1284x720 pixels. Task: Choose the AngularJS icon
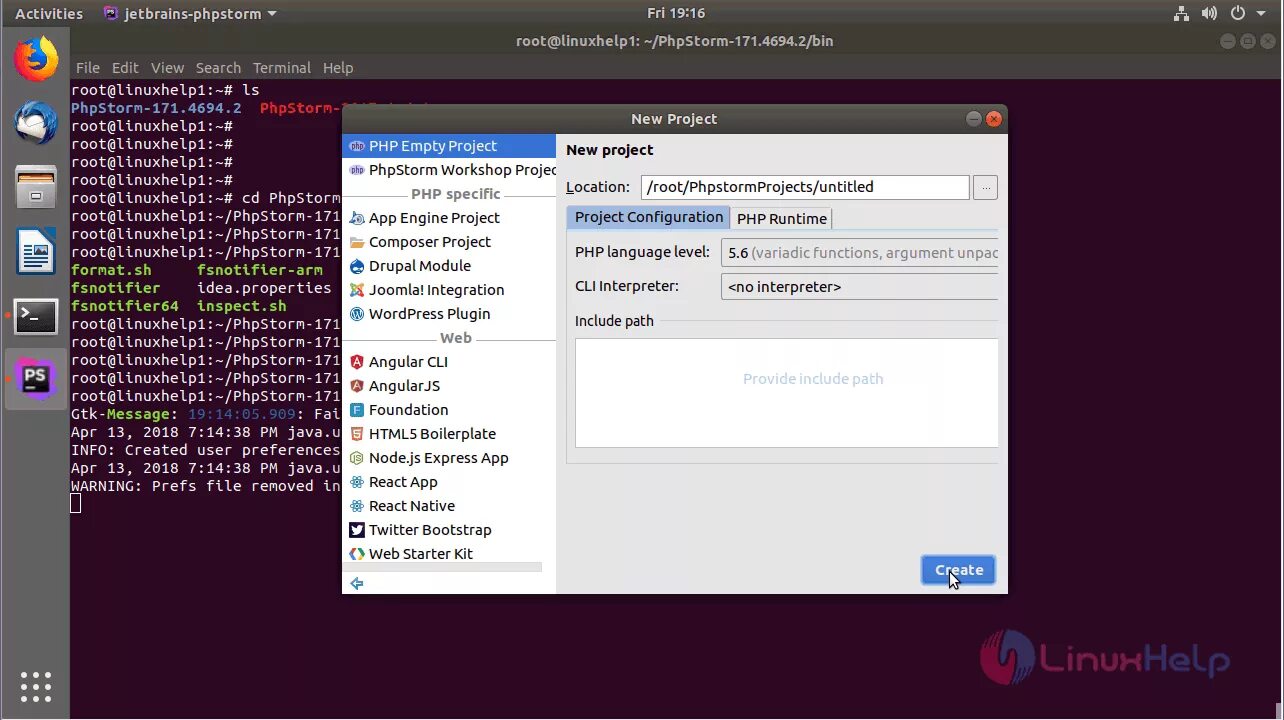coord(357,386)
